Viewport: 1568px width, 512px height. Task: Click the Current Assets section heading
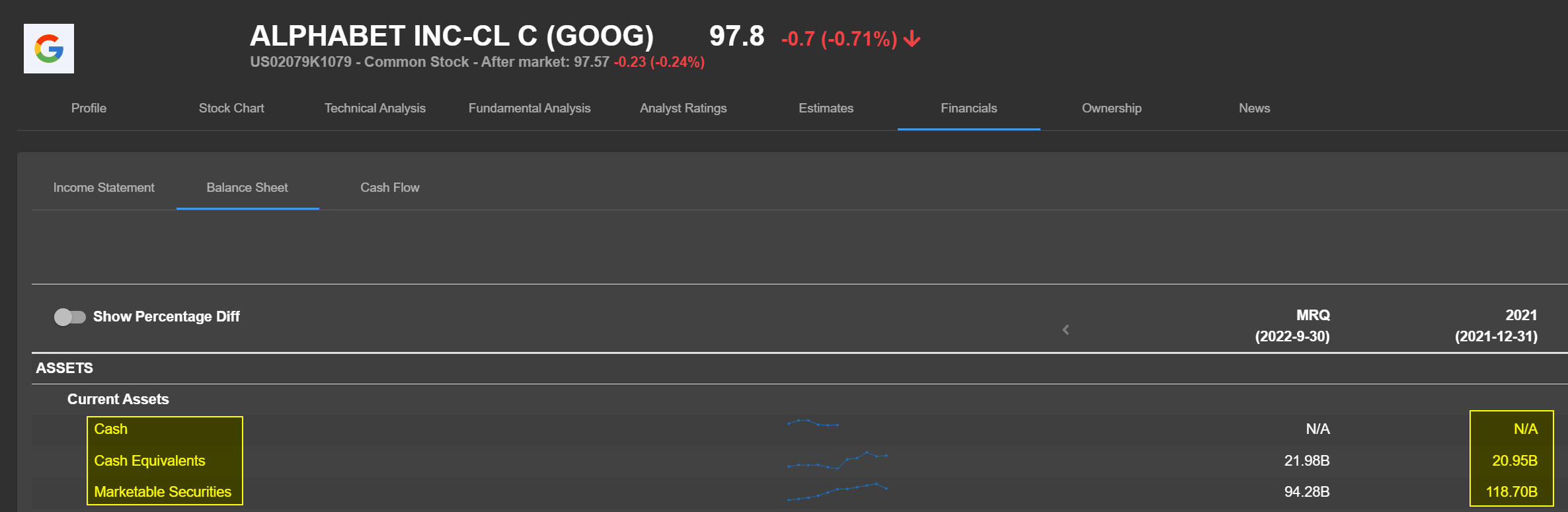pos(118,399)
